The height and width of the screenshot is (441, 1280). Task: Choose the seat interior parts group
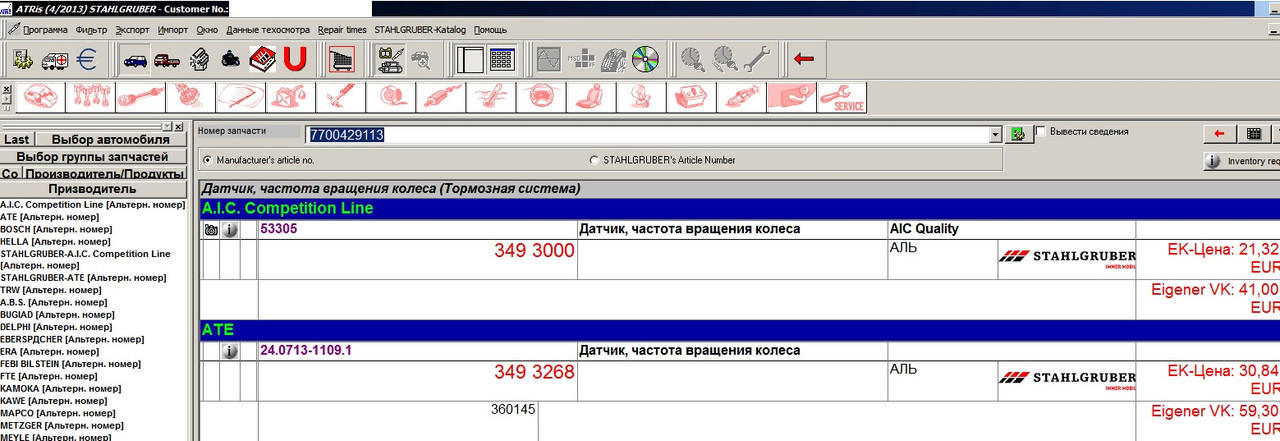pos(591,97)
